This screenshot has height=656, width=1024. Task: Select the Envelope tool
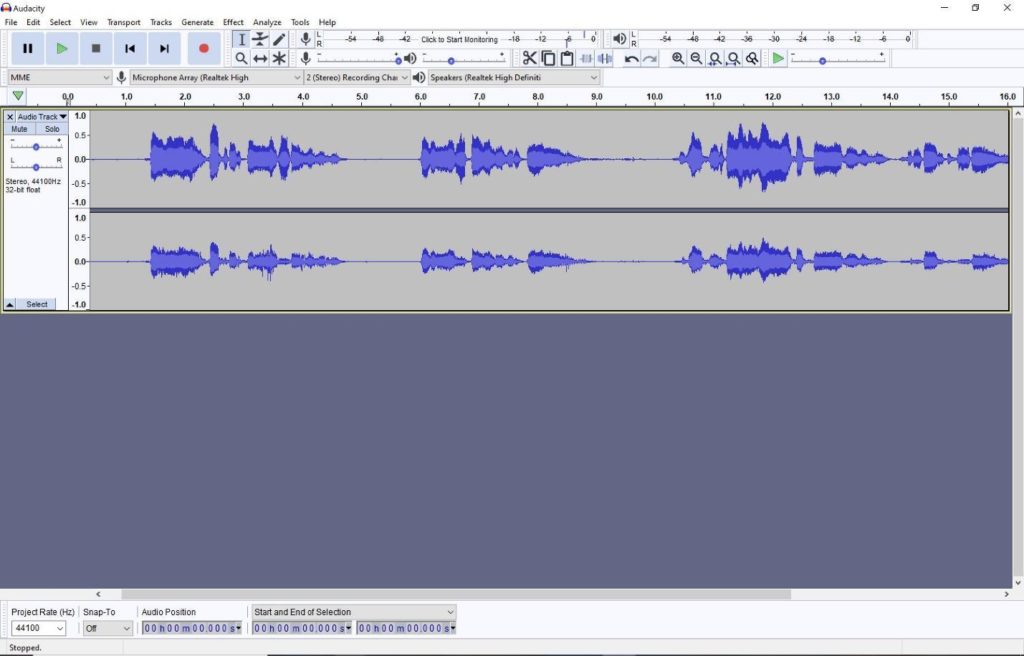pos(260,39)
